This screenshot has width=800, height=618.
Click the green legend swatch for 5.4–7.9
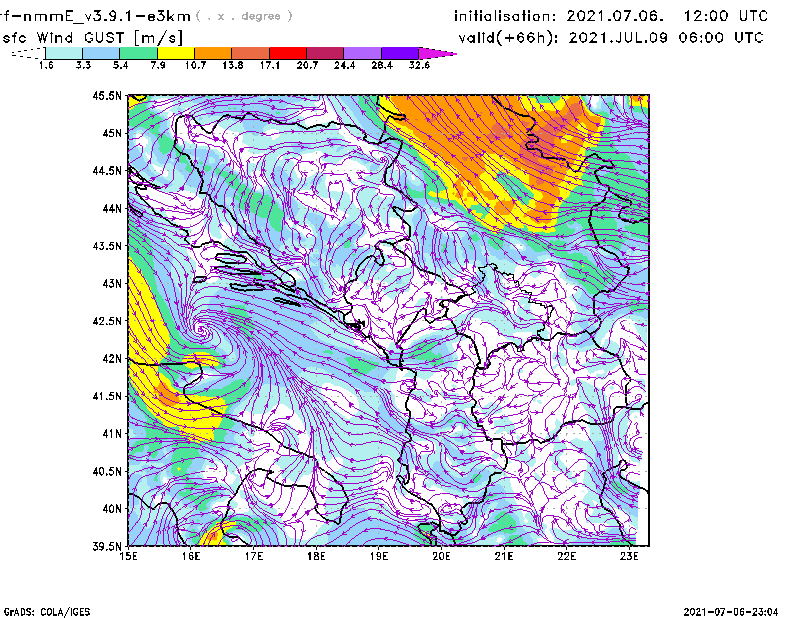[138, 53]
